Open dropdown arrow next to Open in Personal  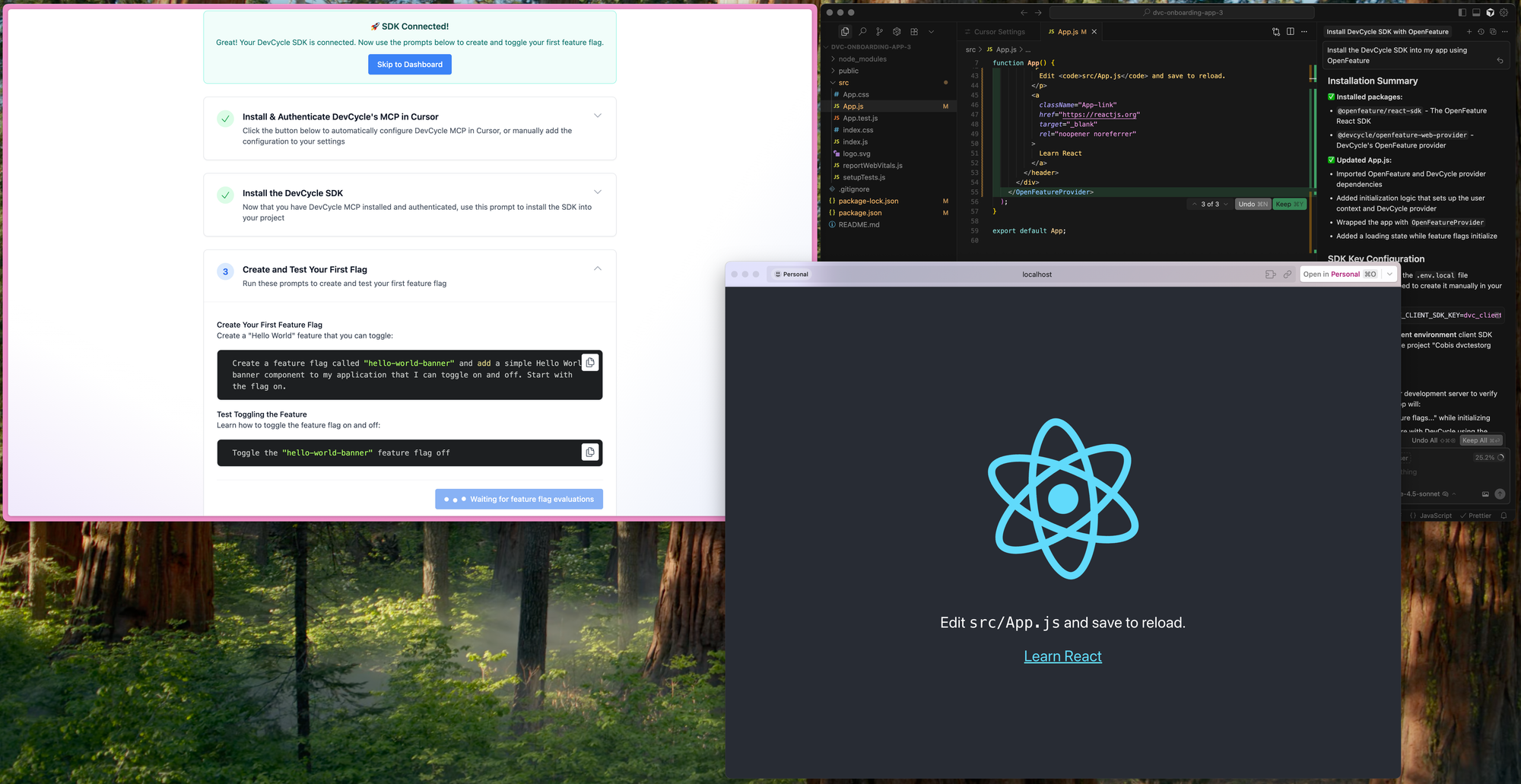coord(1389,275)
